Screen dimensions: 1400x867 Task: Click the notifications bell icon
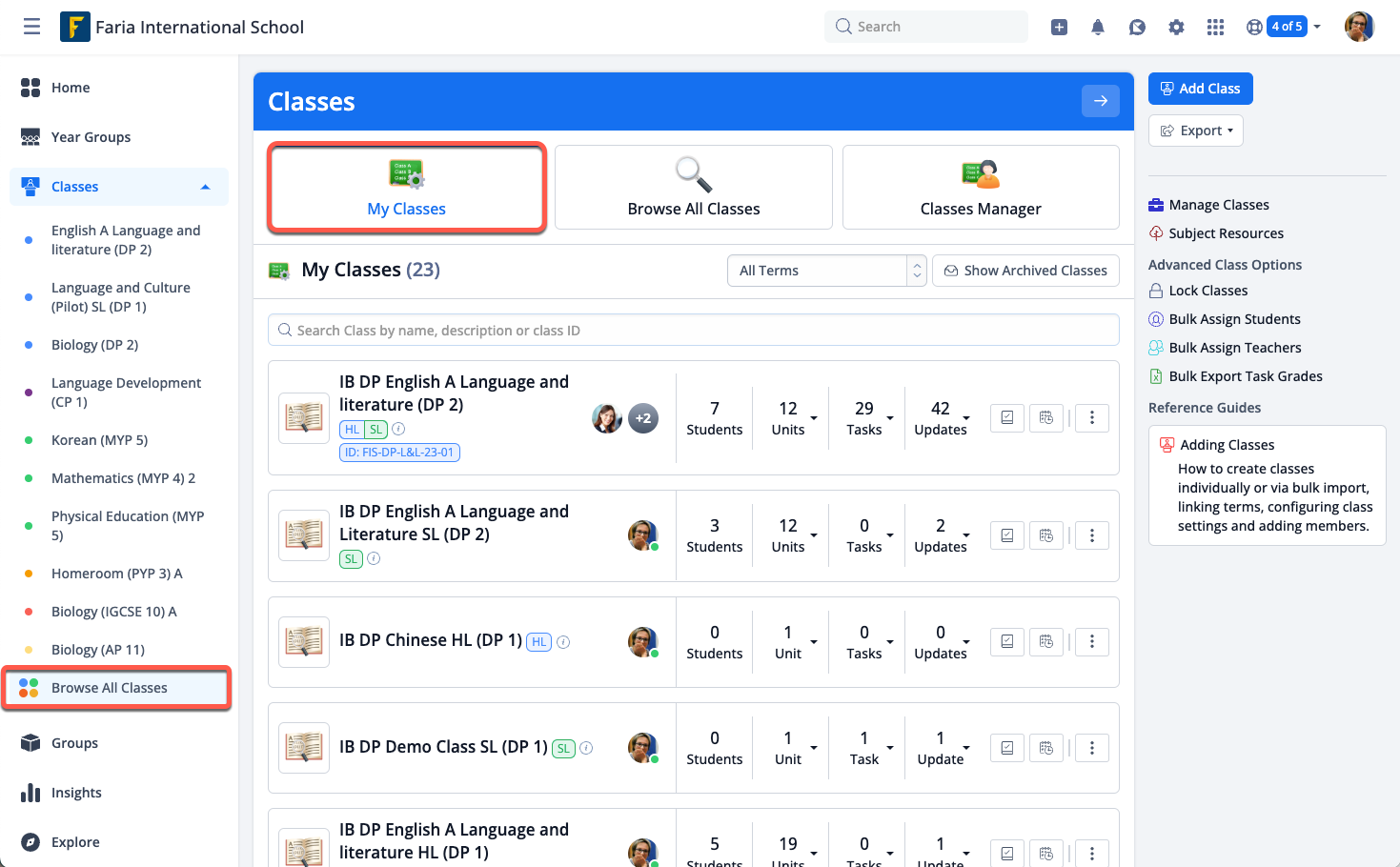click(x=1098, y=27)
